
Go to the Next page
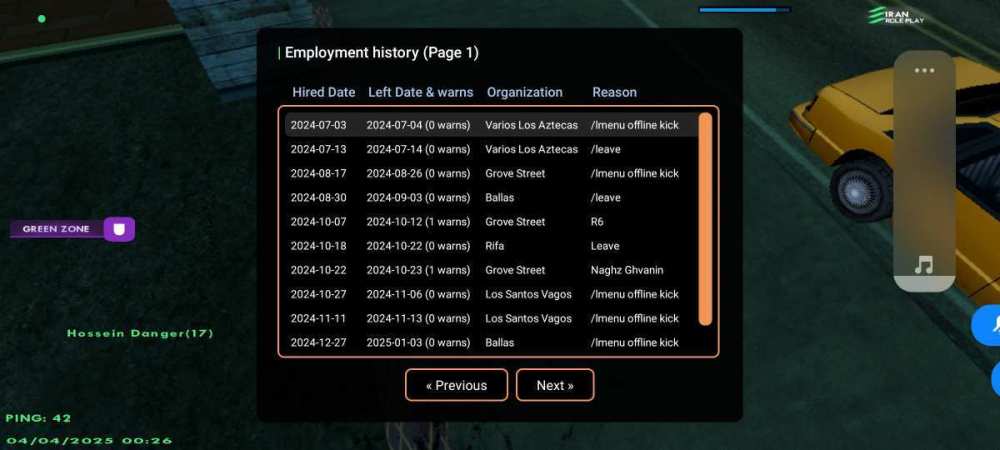pyautogui.click(x=555, y=385)
